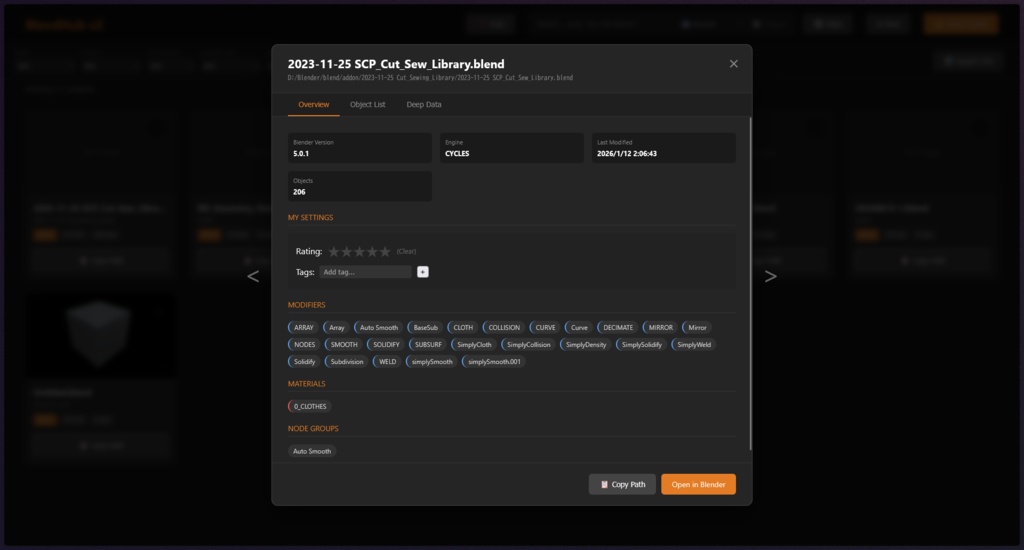The width and height of the screenshot is (1024, 550).
Task: Click the Engine value CYCLES
Action: point(457,154)
